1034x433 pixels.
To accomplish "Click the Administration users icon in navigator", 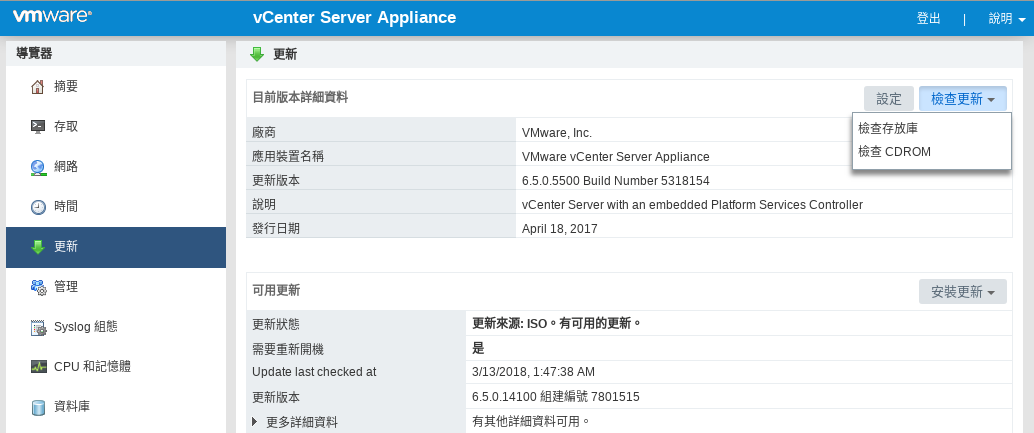I will click(x=38, y=287).
